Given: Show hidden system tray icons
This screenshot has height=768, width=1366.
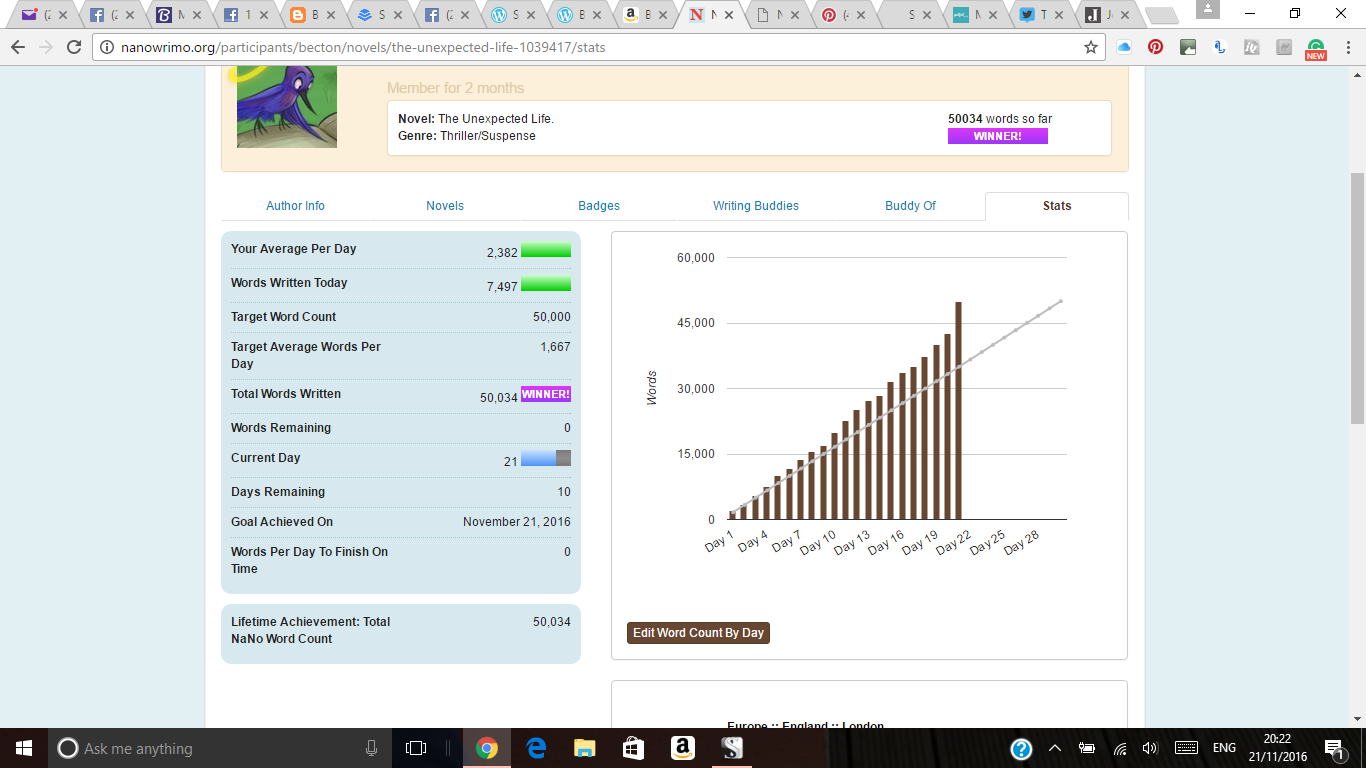Looking at the screenshot, I should 1054,748.
